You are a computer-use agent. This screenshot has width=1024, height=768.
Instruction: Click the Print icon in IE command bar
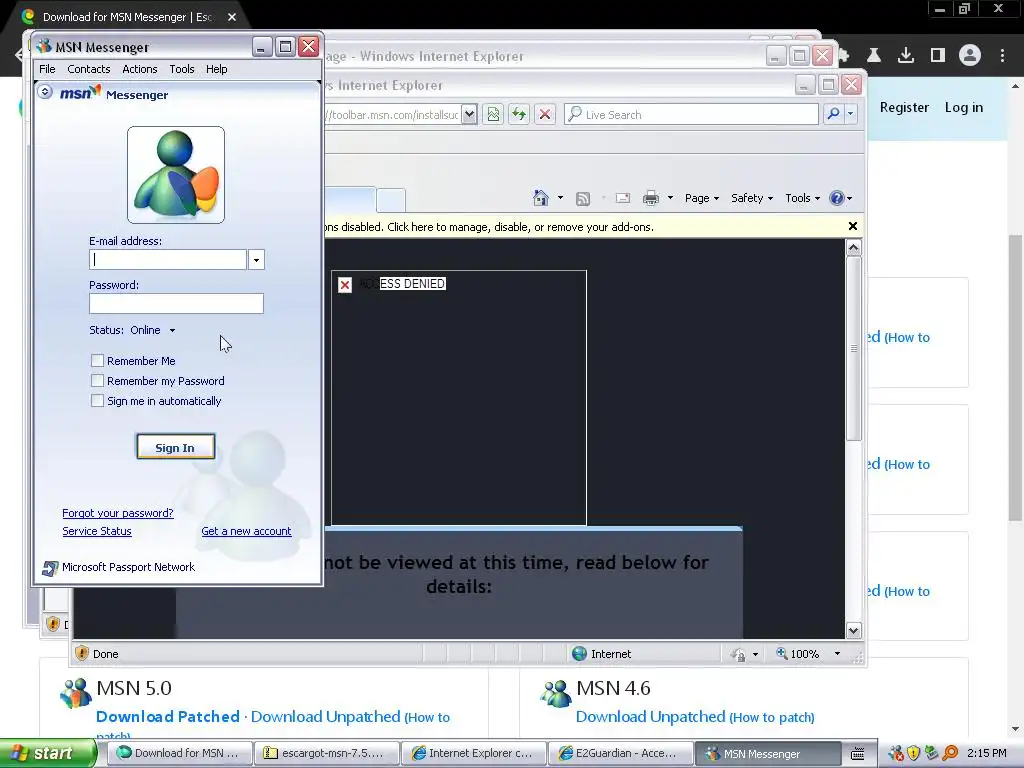click(650, 198)
